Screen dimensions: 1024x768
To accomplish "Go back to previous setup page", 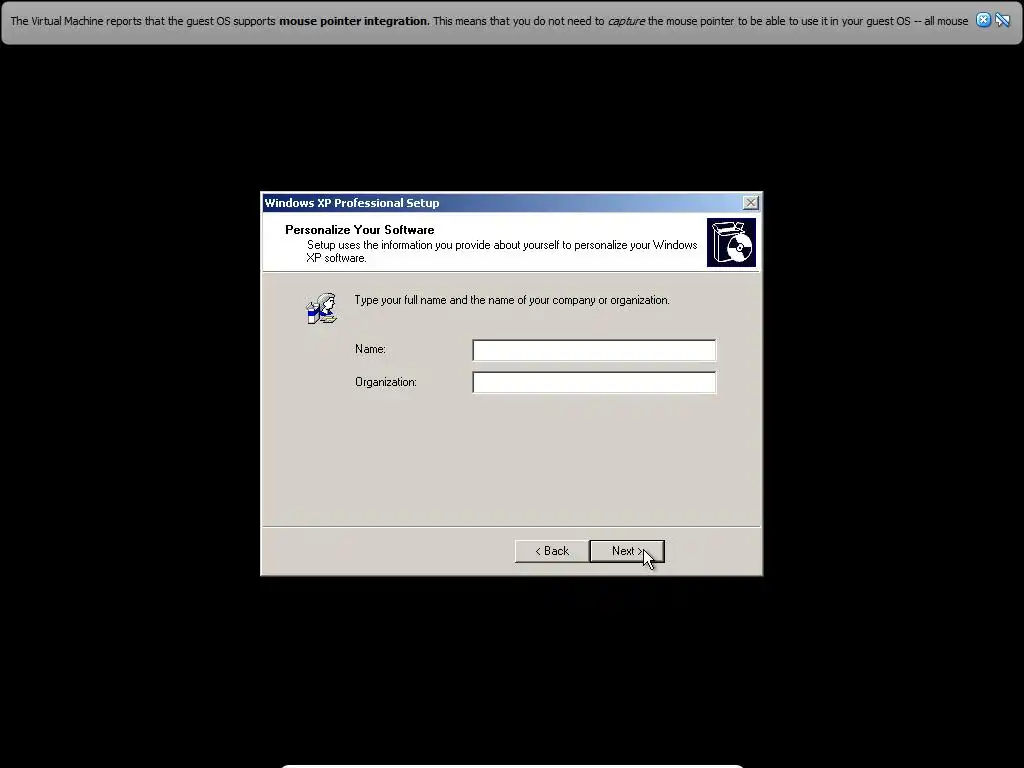I will (552, 551).
